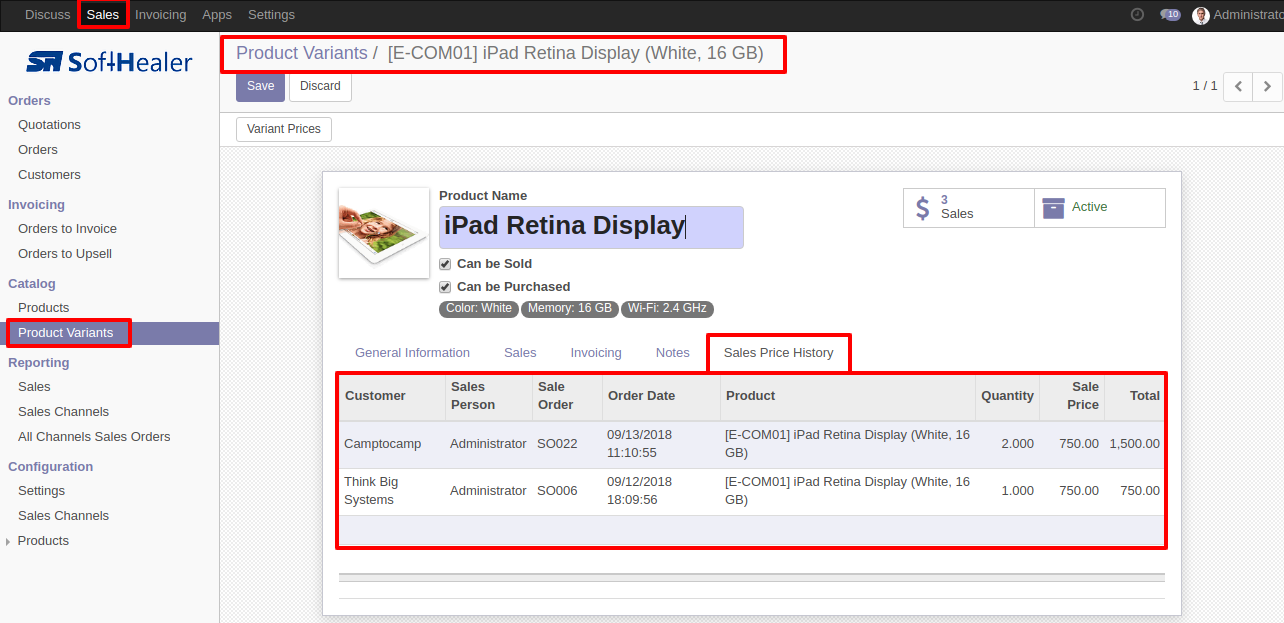Open Products under Catalog

(x=43, y=308)
